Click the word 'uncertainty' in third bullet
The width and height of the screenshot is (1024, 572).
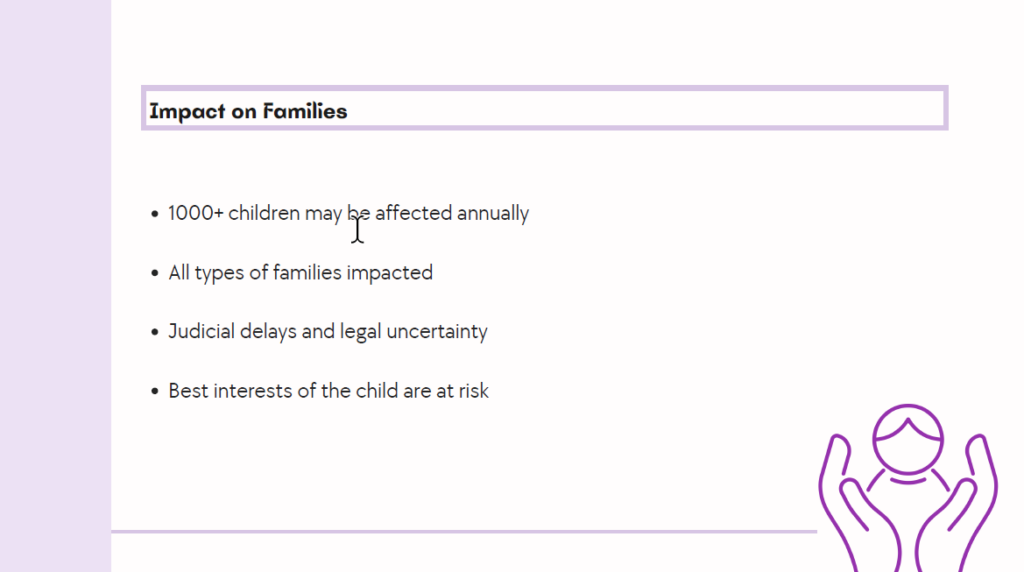pyautogui.click(x=437, y=332)
